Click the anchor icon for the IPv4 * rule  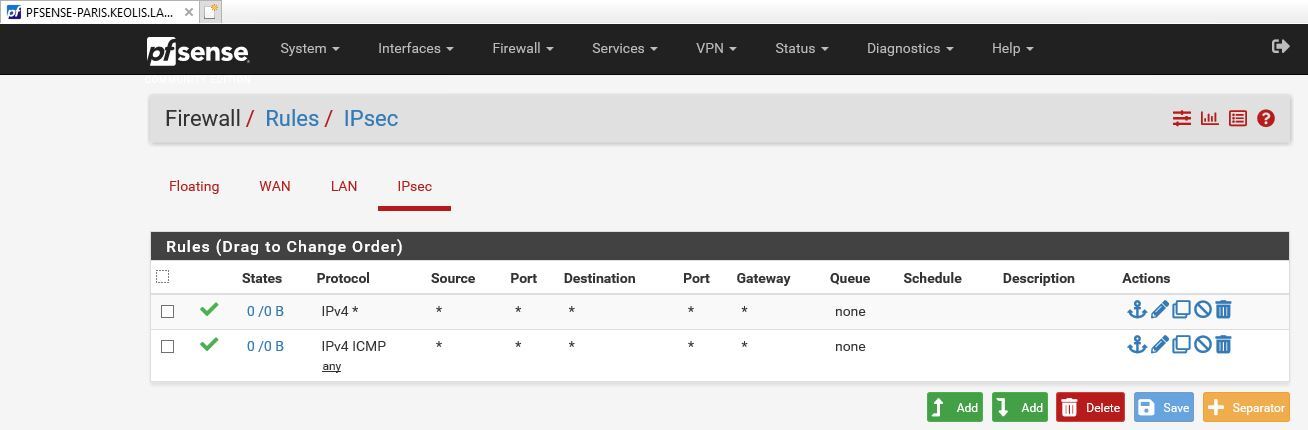1136,310
